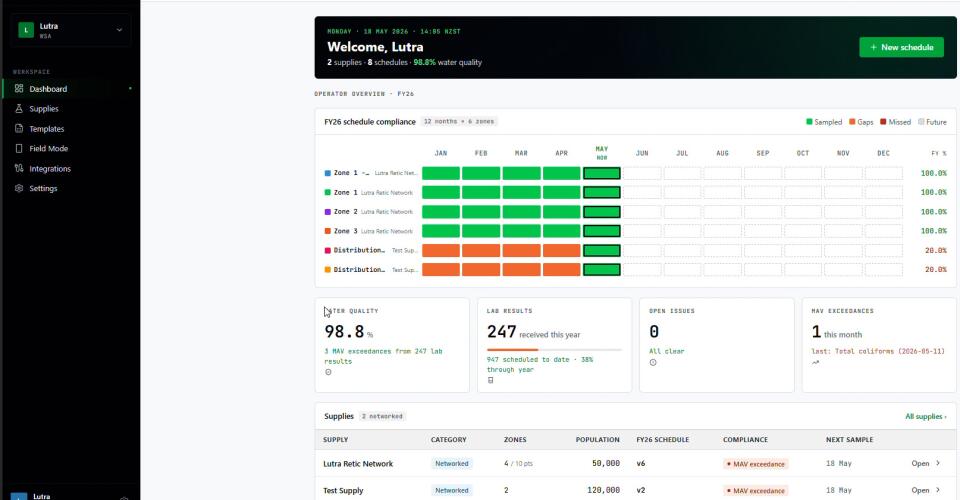Click MAV exceedance badge for Lutra Retic Network
Viewport: 960px width, 500px height.
pos(756,464)
